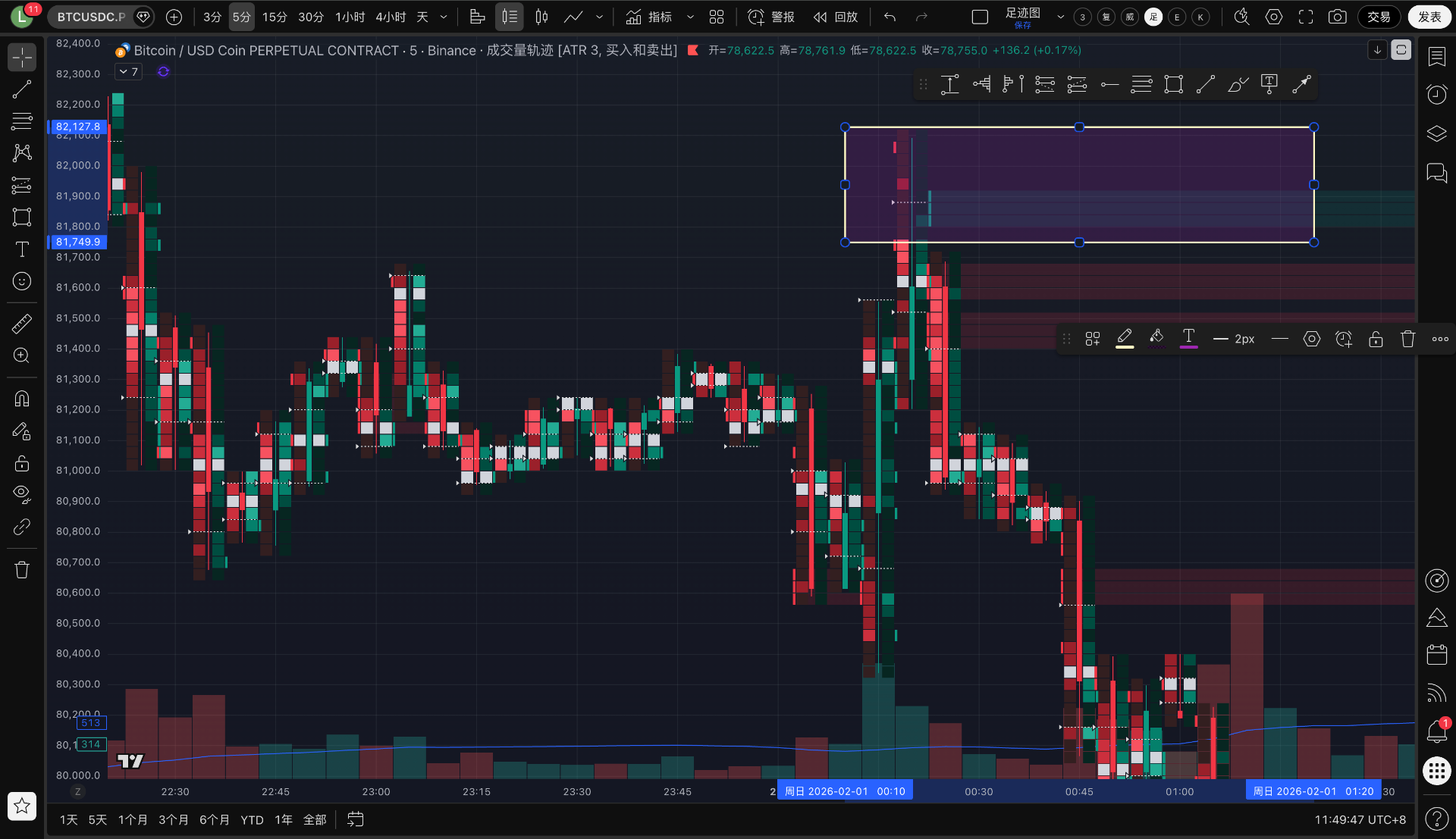1456x839 pixels.
Task: Open the timeframe interval dropdown chevron
Action: (x=444, y=17)
